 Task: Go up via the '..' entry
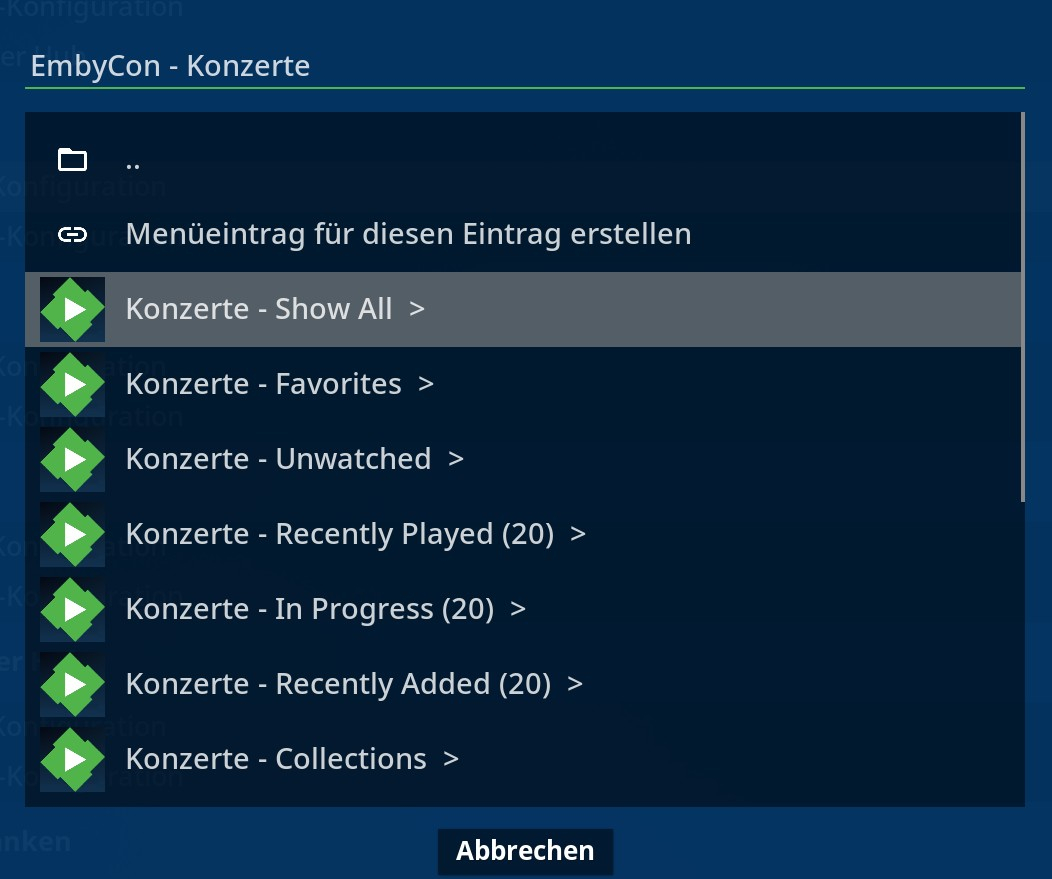(523, 160)
